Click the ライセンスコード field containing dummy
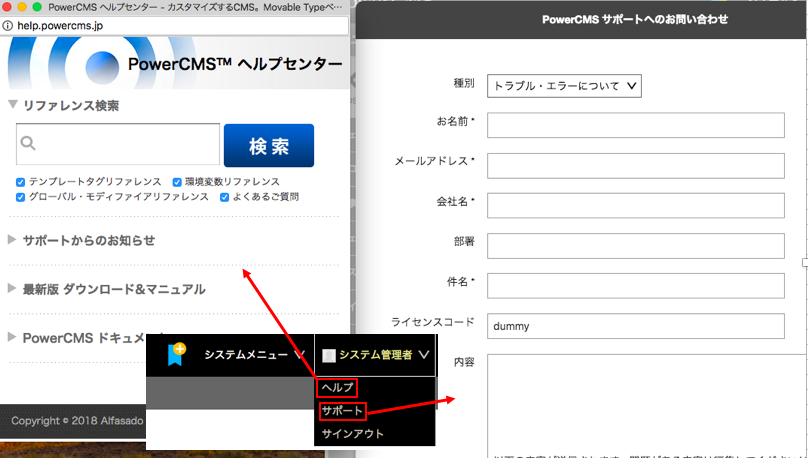808x458 pixels. tap(636, 326)
